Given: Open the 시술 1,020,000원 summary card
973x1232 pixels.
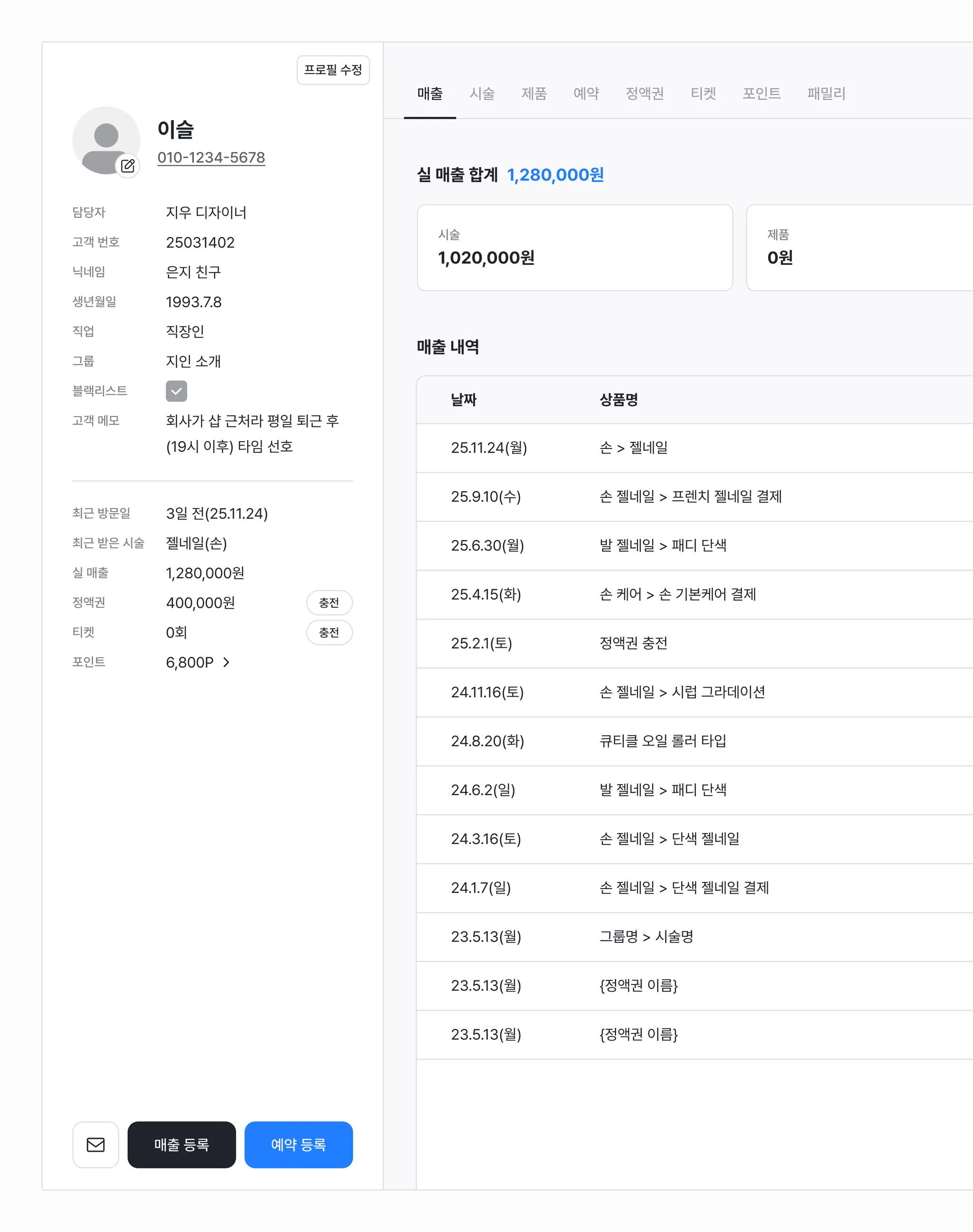Looking at the screenshot, I should coord(574,247).
